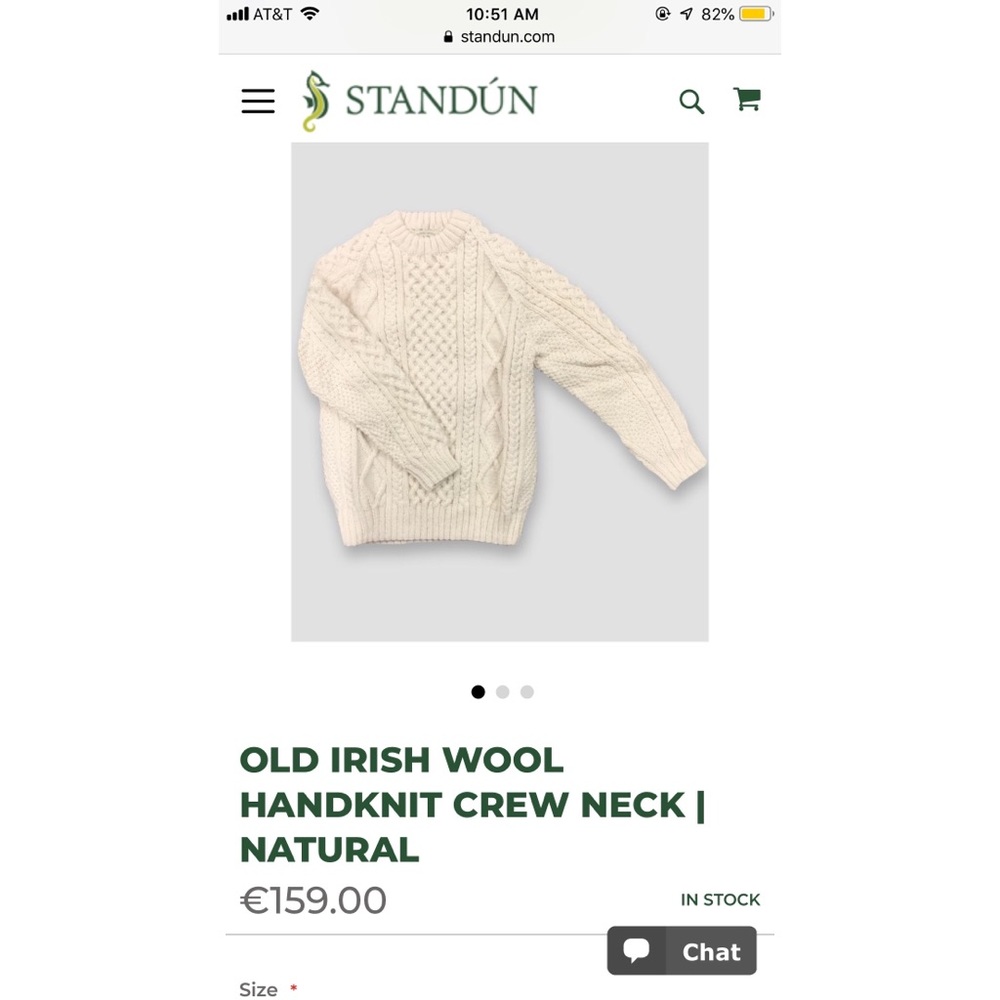Tap the search magnifying glass icon

click(692, 101)
